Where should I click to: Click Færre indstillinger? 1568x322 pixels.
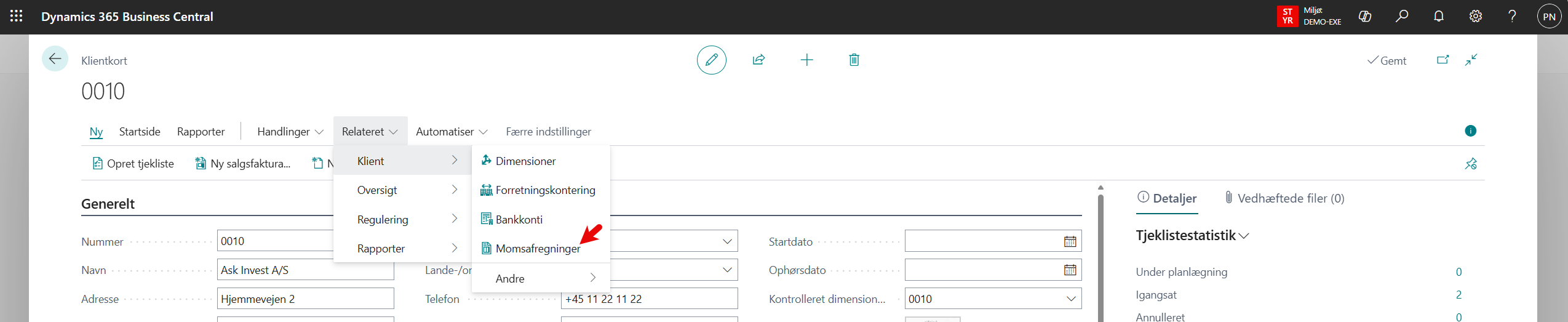548,131
